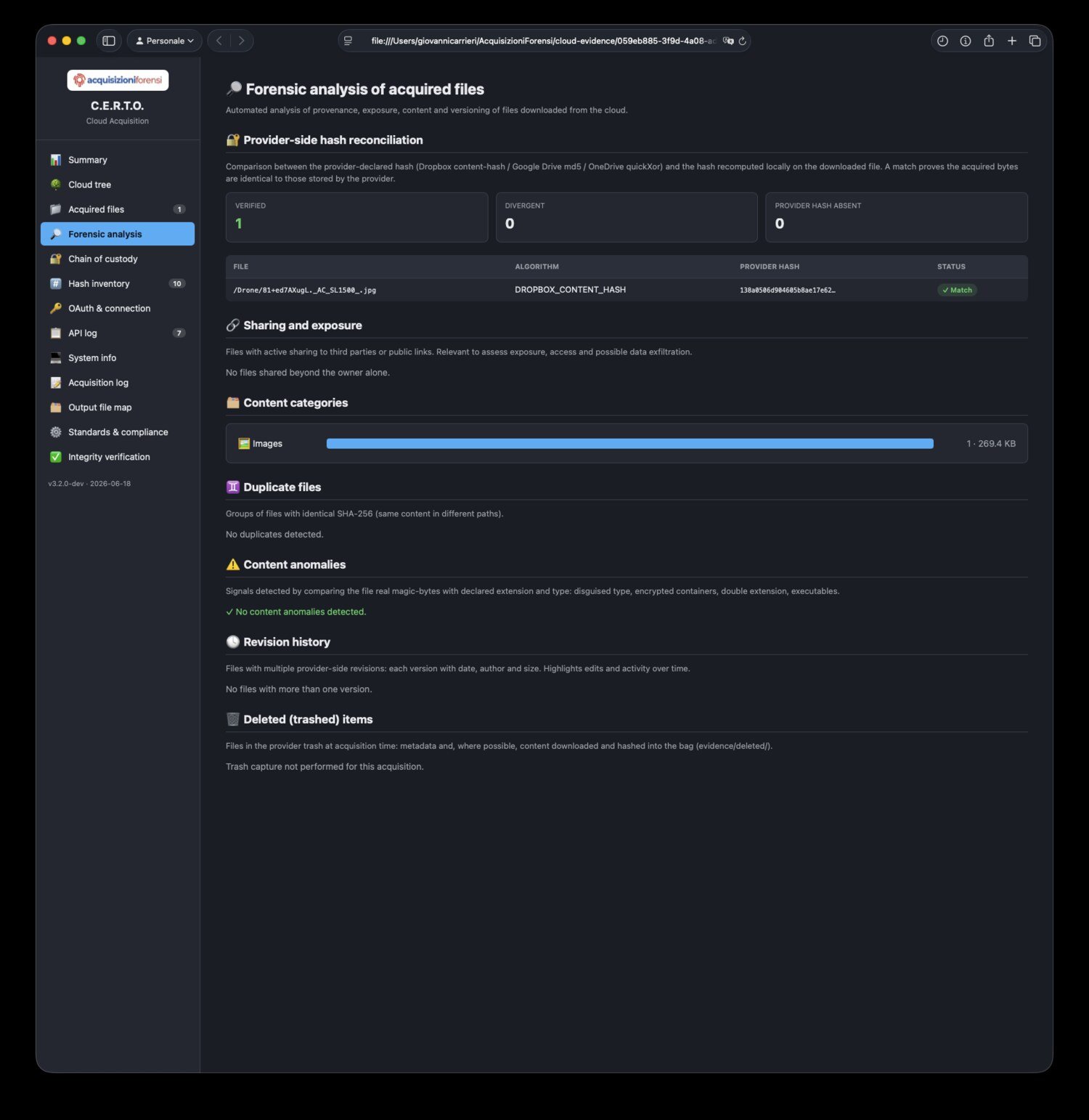Show the tab overview icon
Screen dimensions: 1089x1120
coord(1035,41)
